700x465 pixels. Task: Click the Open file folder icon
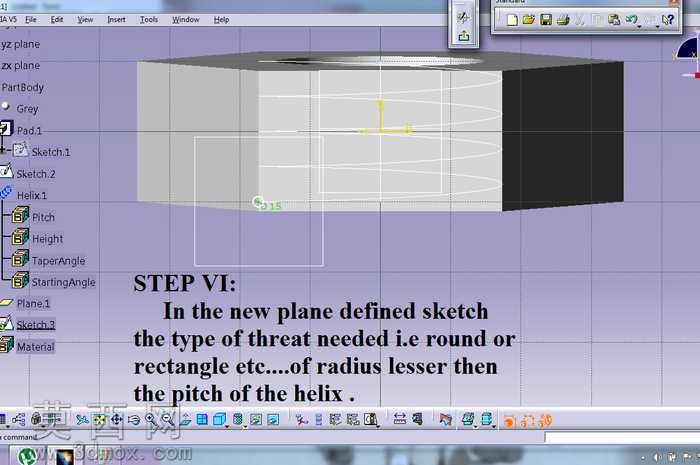click(529, 20)
